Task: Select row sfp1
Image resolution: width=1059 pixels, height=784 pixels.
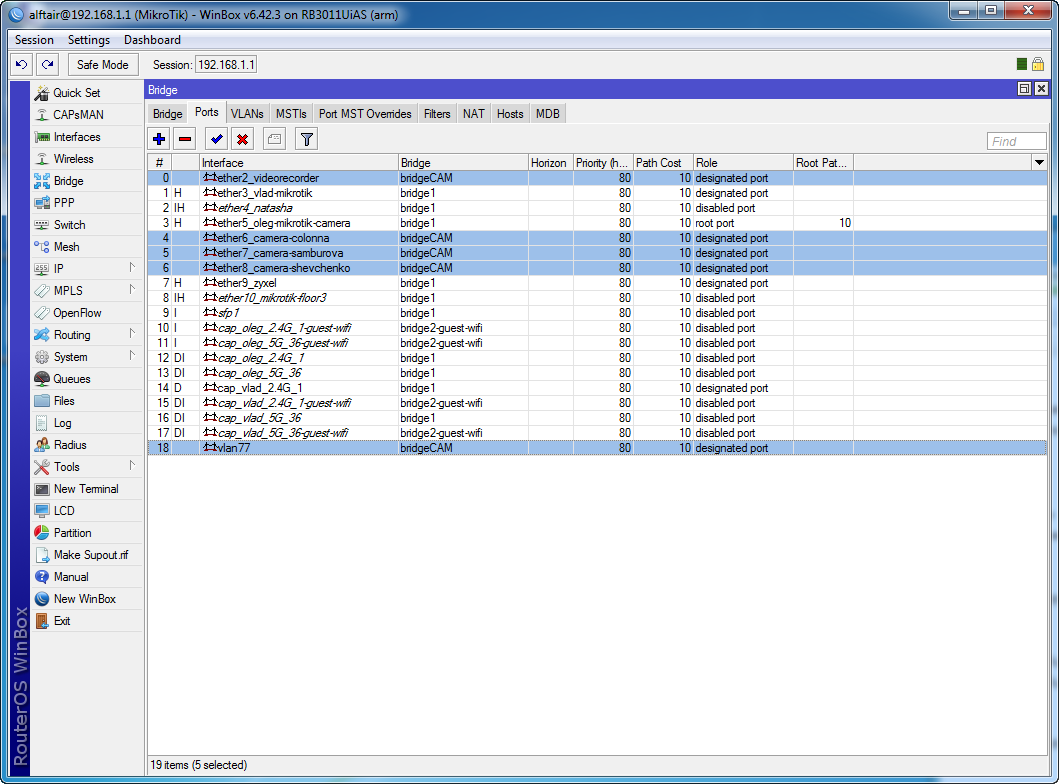Action: (597, 313)
